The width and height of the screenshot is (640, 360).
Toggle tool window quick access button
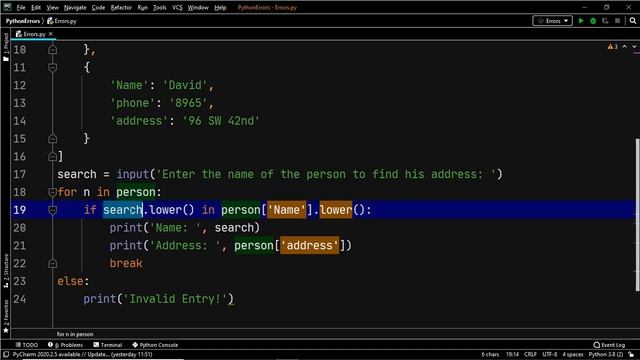click(x=6, y=354)
